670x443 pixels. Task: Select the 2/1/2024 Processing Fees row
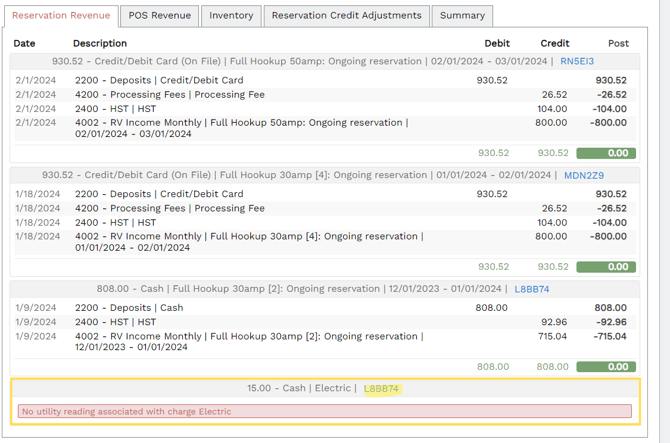pos(169,95)
